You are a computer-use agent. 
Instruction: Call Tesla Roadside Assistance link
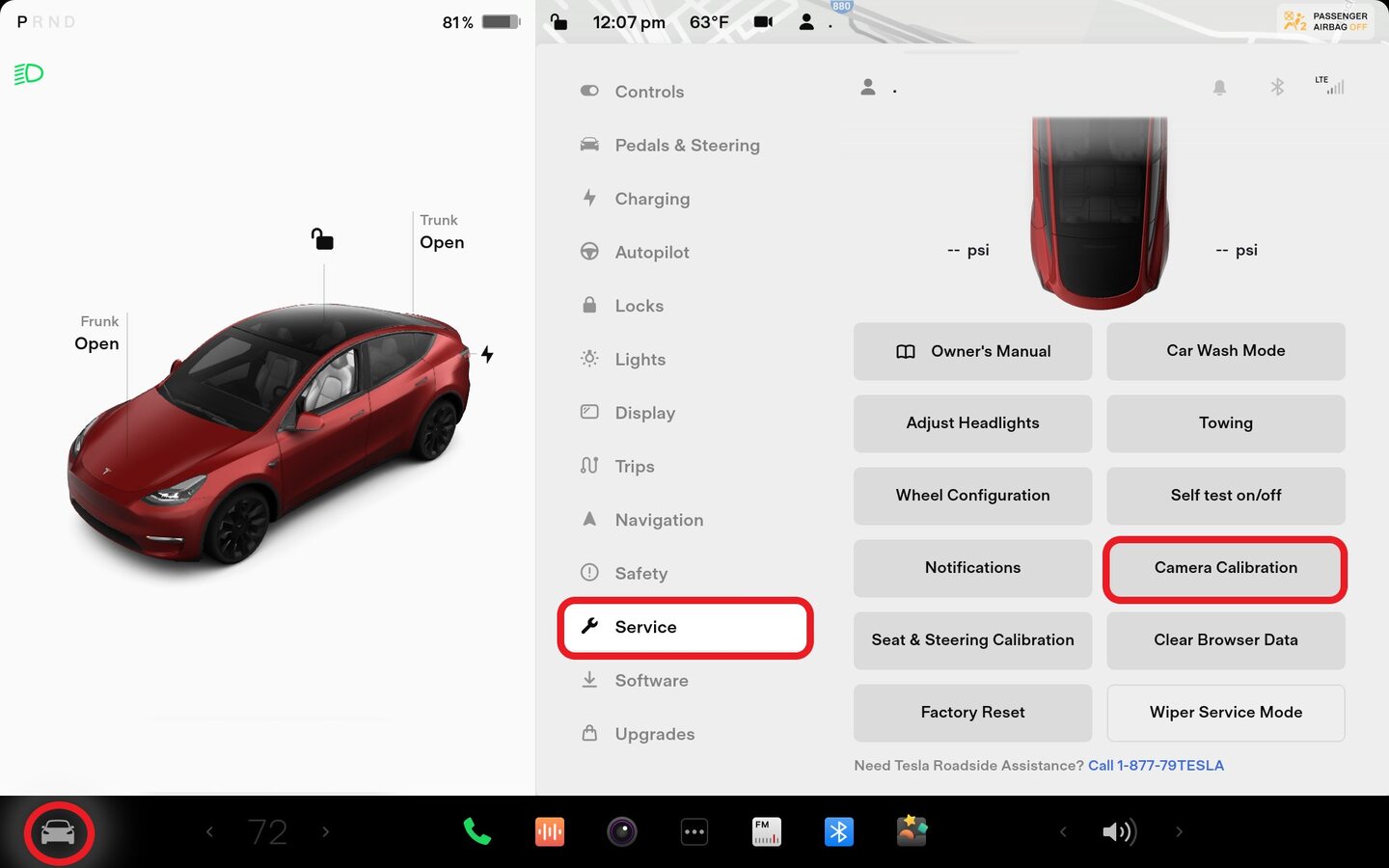1156,766
